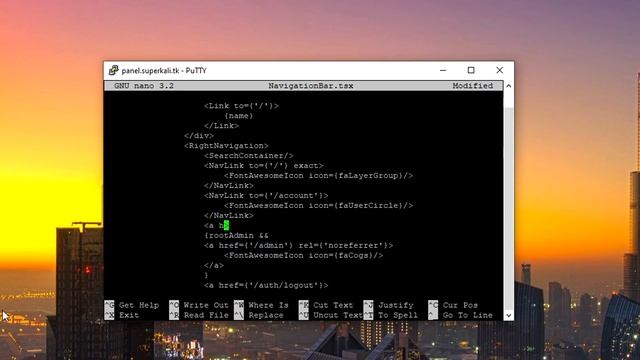Click the Go To Line shortcut
Image resolution: width=640 pixels, height=360 pixels.
coord(460,315)
